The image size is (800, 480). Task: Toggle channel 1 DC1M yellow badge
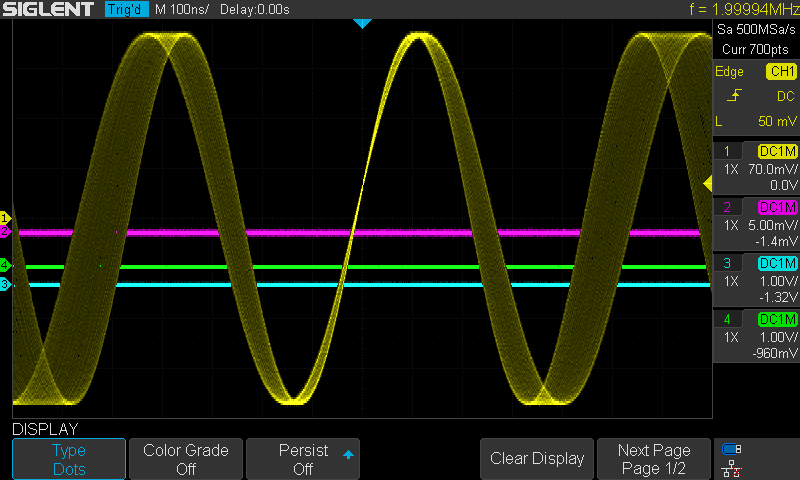click(777, 151)
